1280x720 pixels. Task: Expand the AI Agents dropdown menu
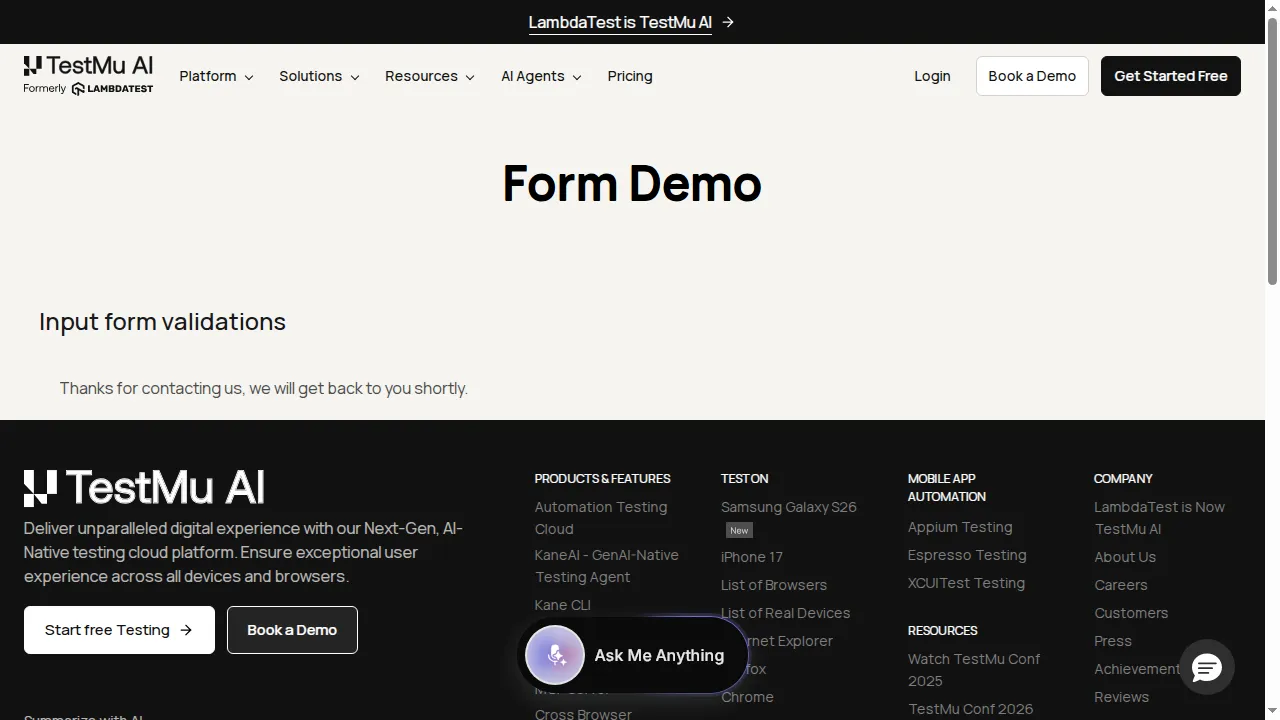pyautogui.click(x=541, y=76)
